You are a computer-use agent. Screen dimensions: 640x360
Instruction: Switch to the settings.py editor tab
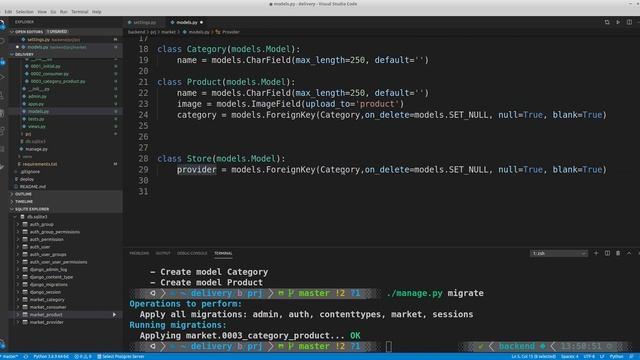point(144,22)
